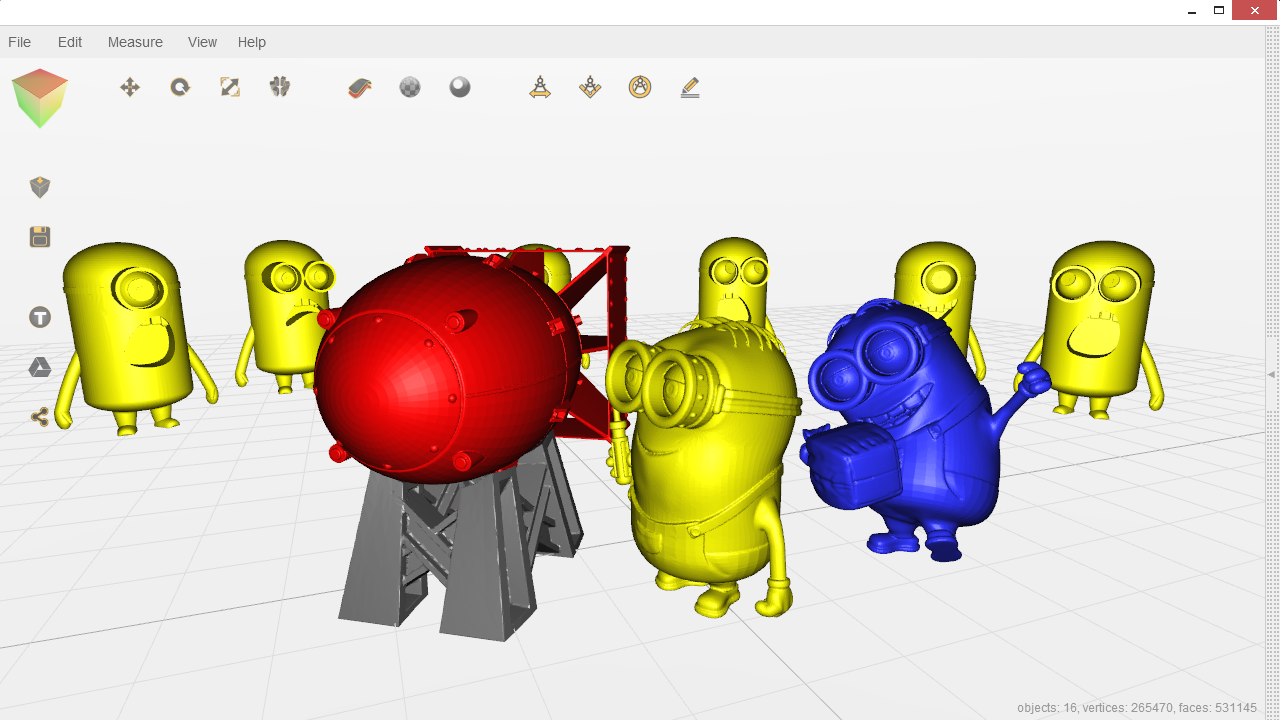Toggle the glossy sphere shading mode

pos(460,88)
